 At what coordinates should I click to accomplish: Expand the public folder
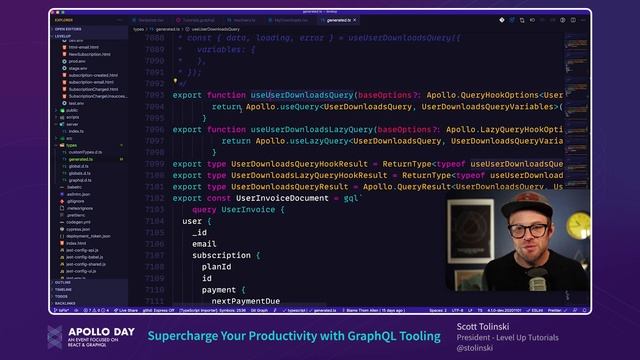[x=72, y=110]
